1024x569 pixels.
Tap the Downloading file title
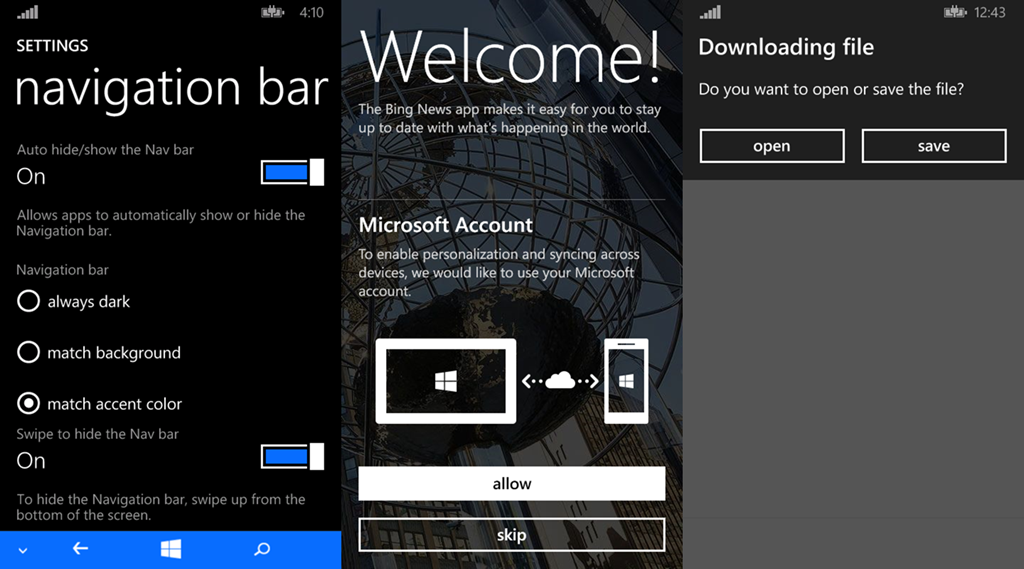pyautogui.click(x=786, y=47)
